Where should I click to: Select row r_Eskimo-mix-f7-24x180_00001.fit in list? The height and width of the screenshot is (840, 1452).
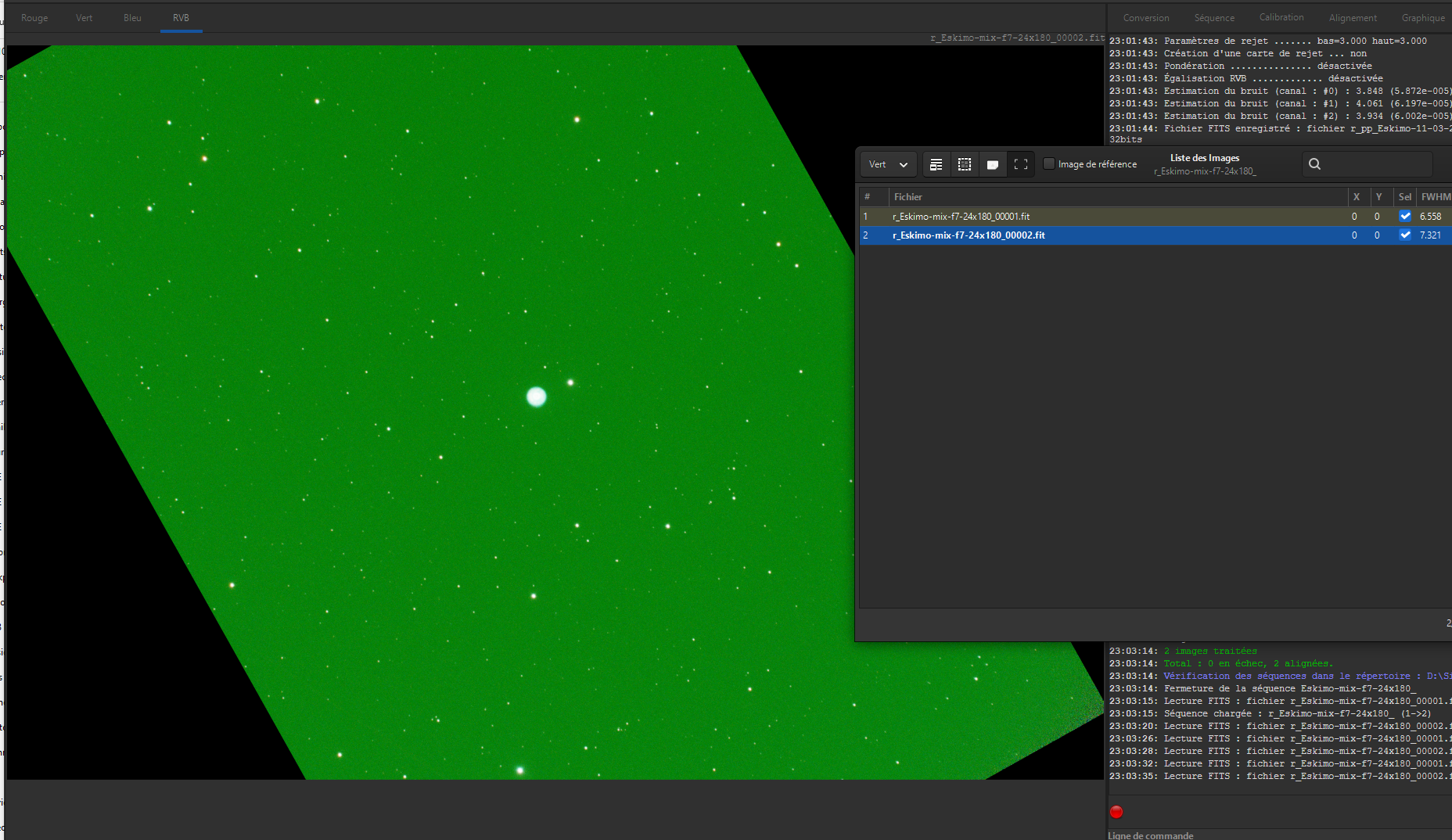tap(1155, 217)
